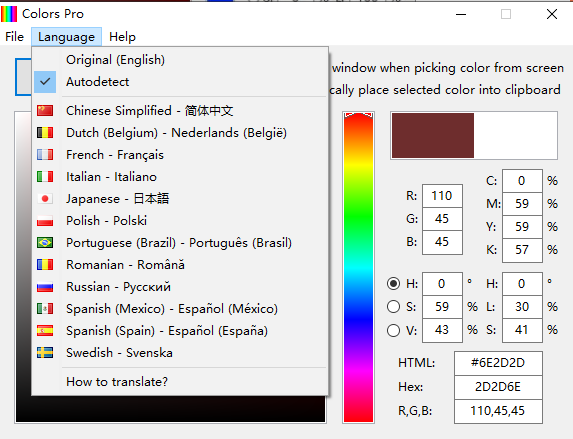The width and height of the screenshot is (573, 439).
Task: Click the HTML field #6E2D2D
Action: 498,363
